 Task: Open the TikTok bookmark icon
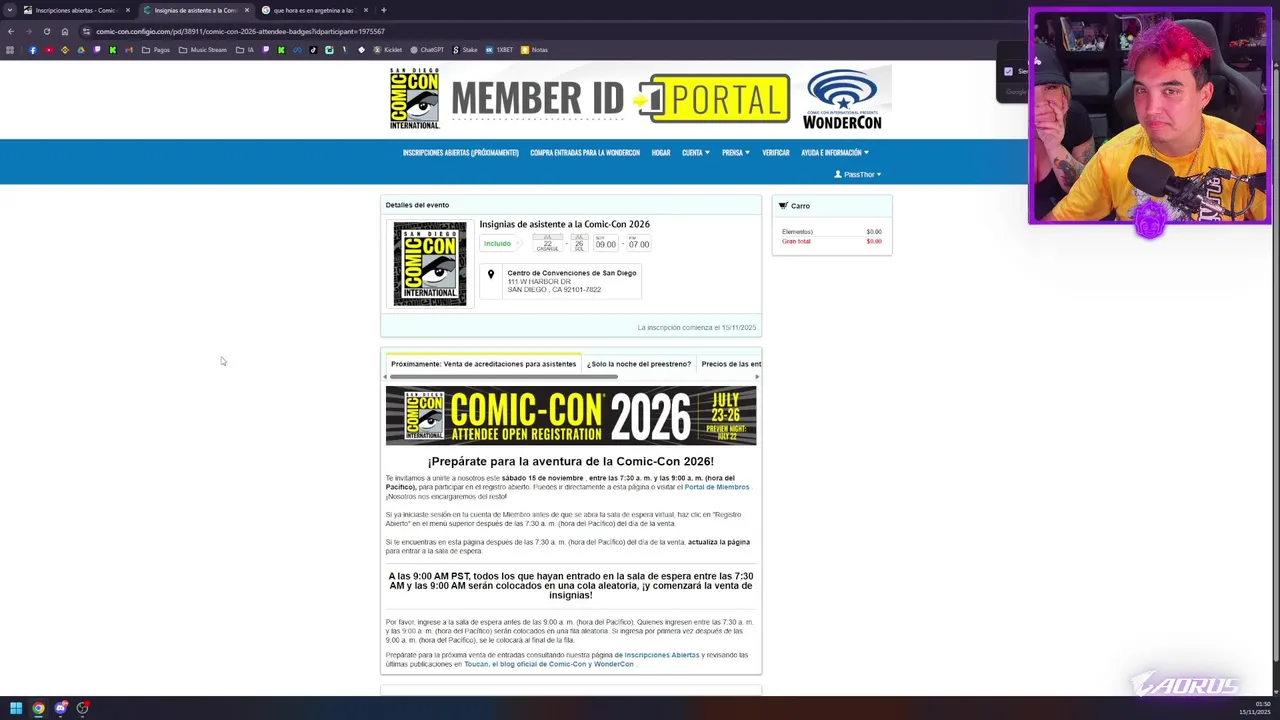coord(313,50)
